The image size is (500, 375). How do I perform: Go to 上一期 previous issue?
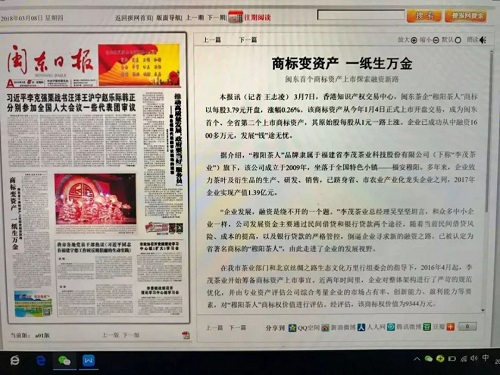[x=194, y=17]
